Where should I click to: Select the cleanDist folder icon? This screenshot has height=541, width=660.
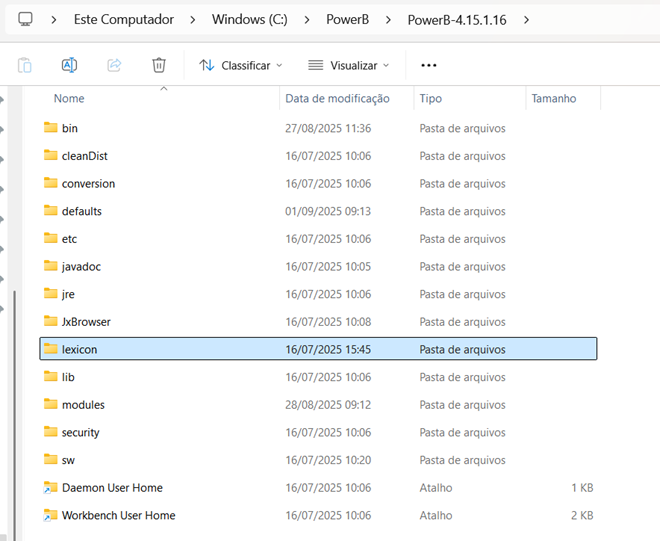(x=51, y=155)
